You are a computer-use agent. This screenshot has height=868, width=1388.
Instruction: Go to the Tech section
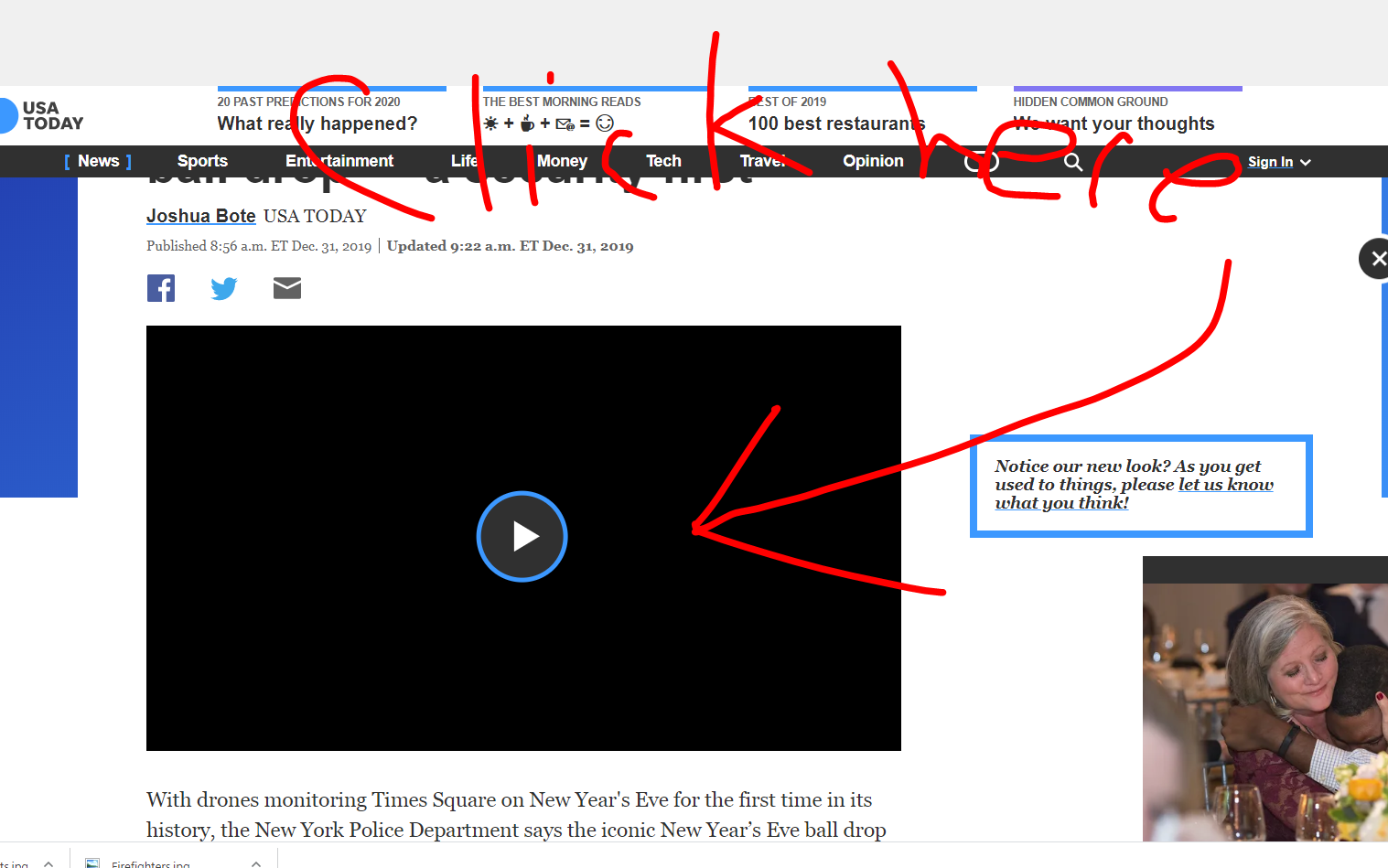(663, 161)
